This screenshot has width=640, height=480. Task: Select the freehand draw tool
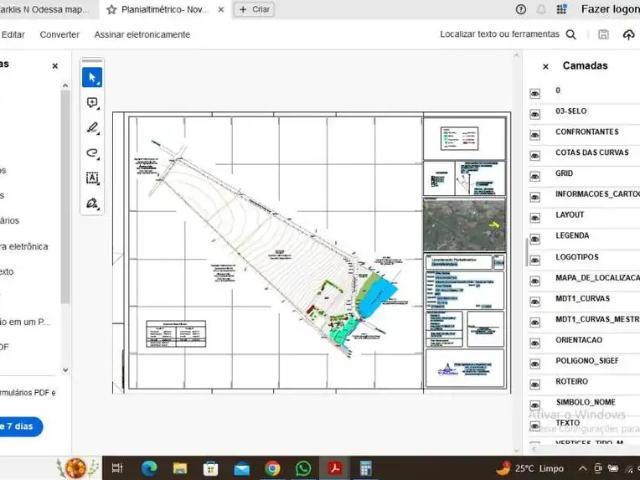point(92,153)
